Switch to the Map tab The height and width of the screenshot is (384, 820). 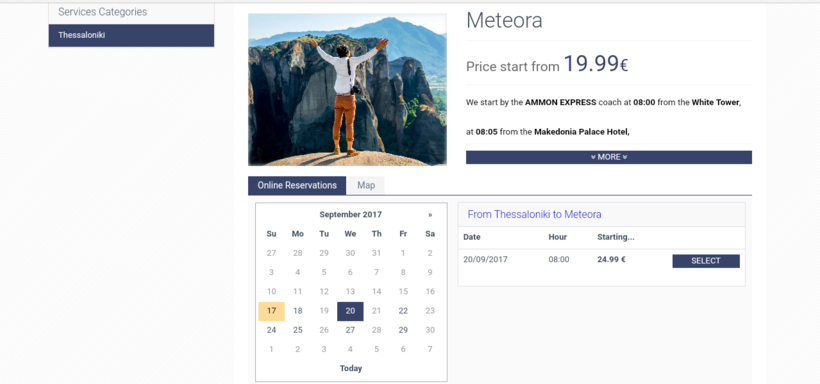[x=366, y=185]
